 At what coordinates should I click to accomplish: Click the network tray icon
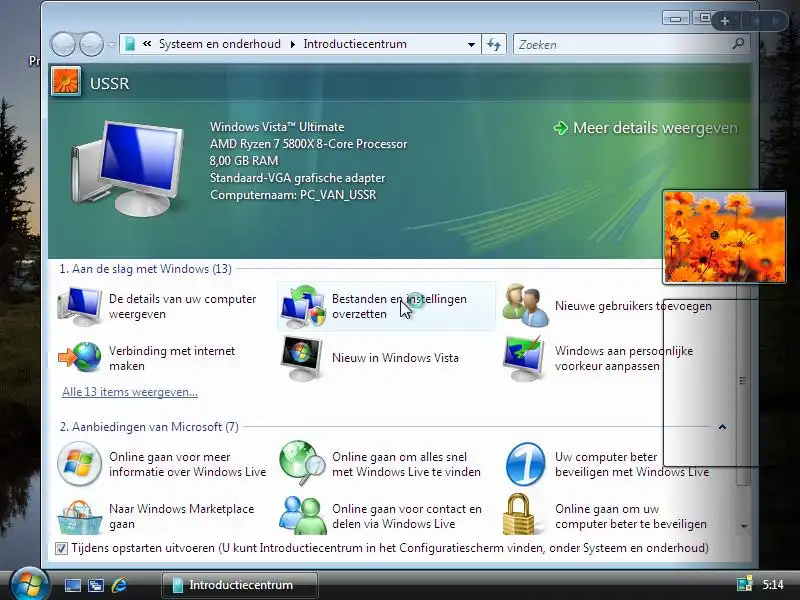(x=744, y=585)
